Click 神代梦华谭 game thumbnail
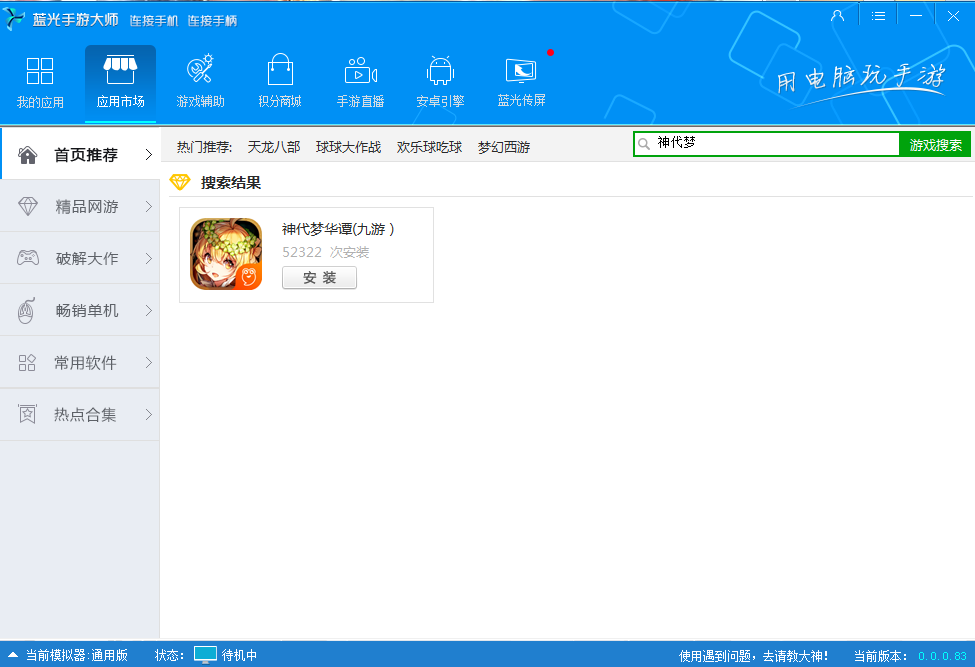The height and width of the screenshot is (667, 975). tap(226, 254)
